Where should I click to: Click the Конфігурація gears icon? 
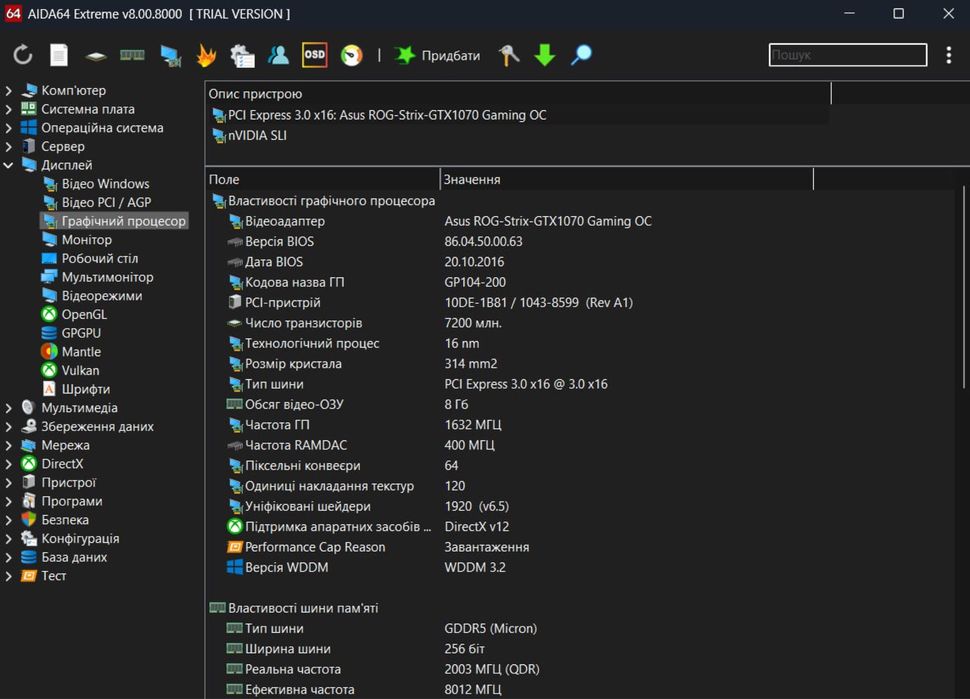pos(29,538)
